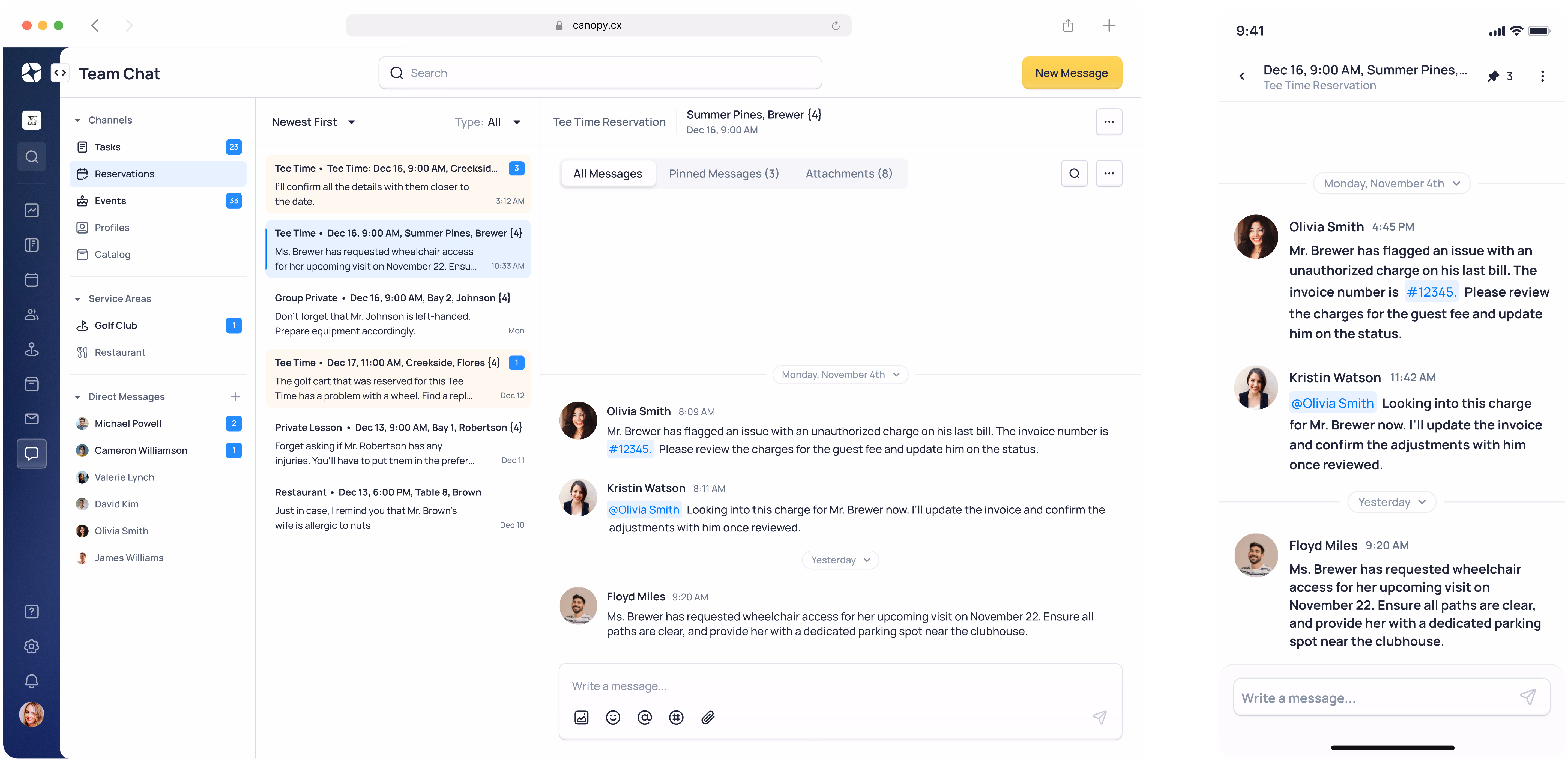Switch to the All Messages tab
Screen dimensions: 1568x762
click(x=608, y=174)
